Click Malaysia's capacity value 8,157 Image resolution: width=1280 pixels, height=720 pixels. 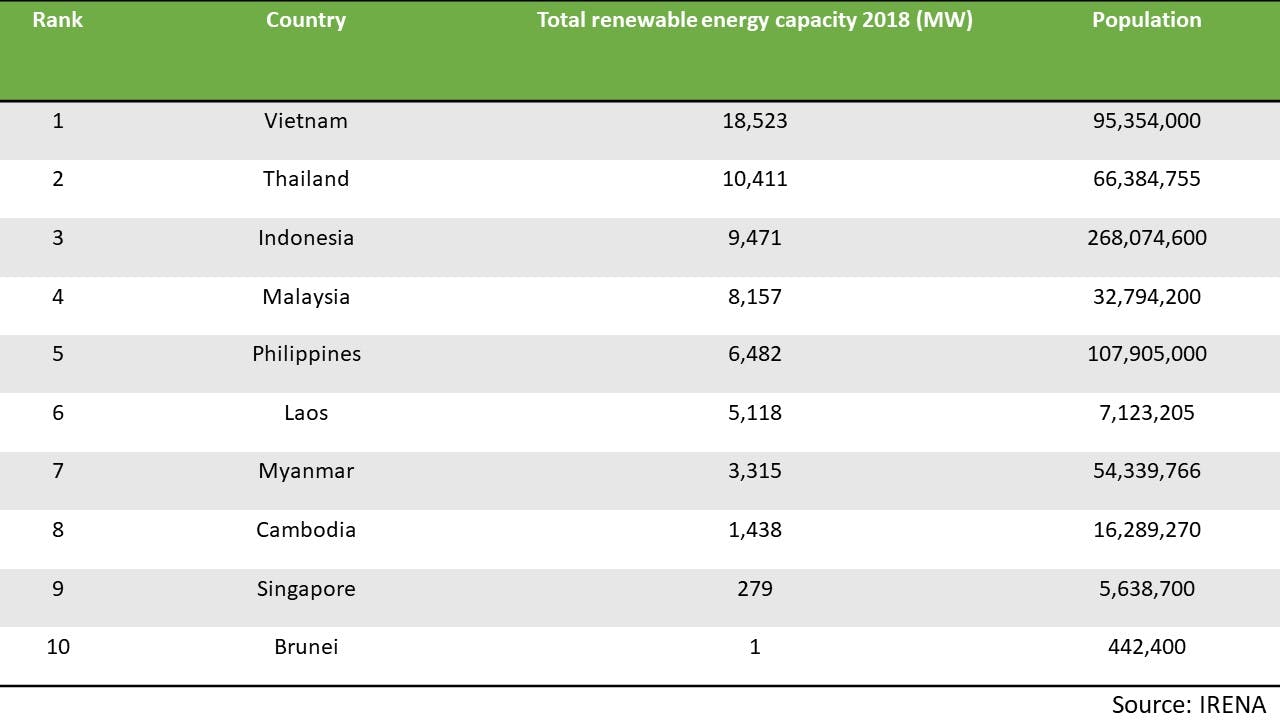click(x=757, y=296)
